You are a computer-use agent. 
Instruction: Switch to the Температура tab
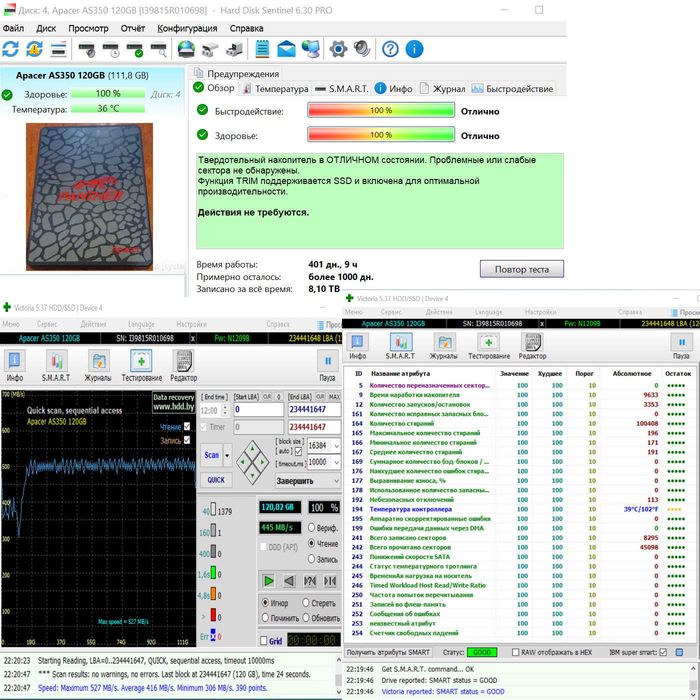(x=275, y=89)
